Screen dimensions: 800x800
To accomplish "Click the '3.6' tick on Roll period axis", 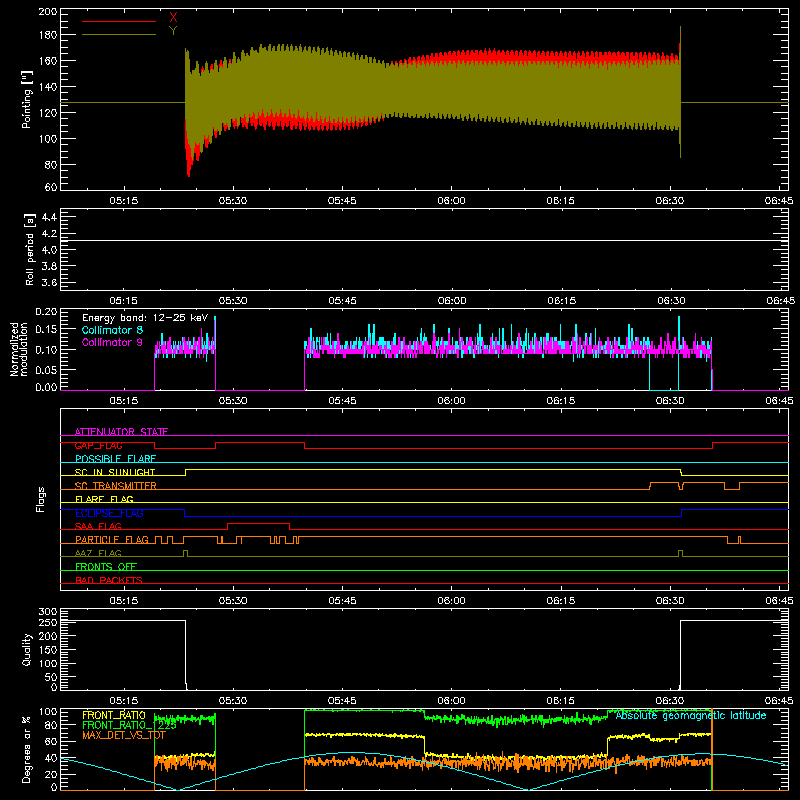I will (x=49, y=282).
